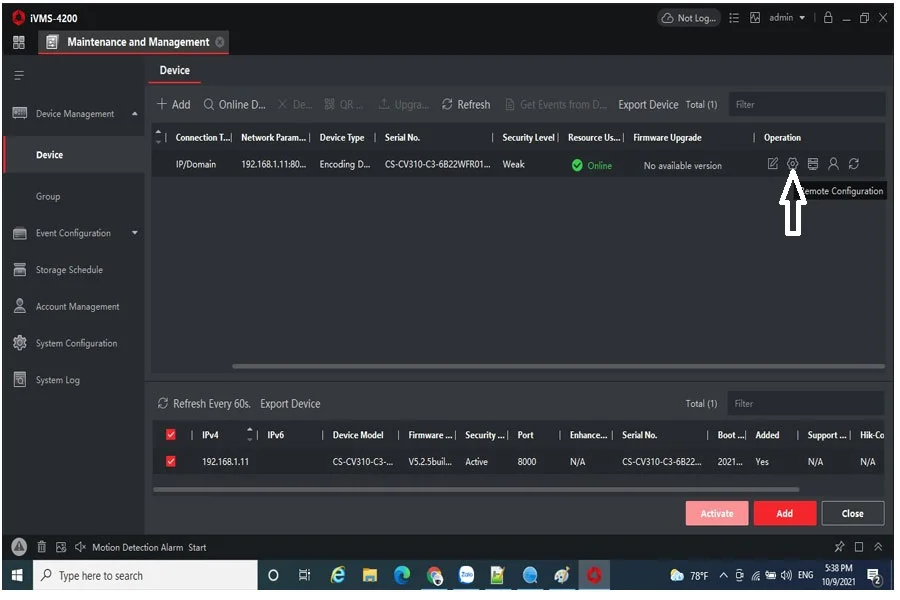This screenshot has height=600, width=900.
Task: Switch to the Device tab
Action: 174,70
